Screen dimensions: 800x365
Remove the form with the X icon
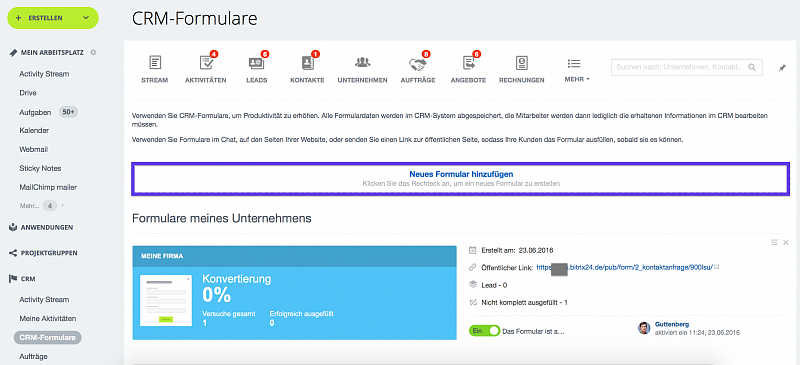click(786, 242)
